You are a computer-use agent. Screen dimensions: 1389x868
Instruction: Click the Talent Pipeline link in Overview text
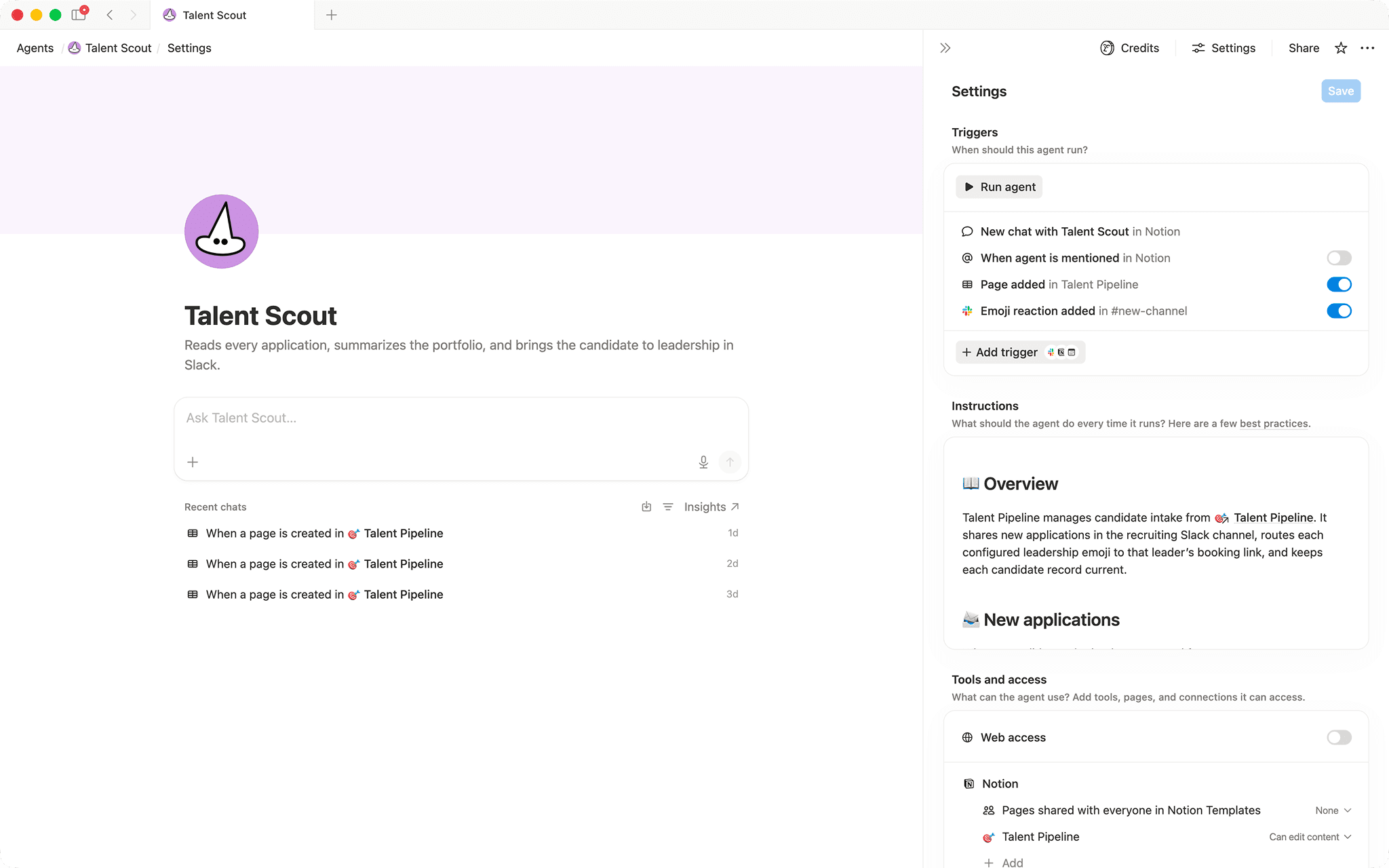pyautogui.click(x=1265, y=517)
